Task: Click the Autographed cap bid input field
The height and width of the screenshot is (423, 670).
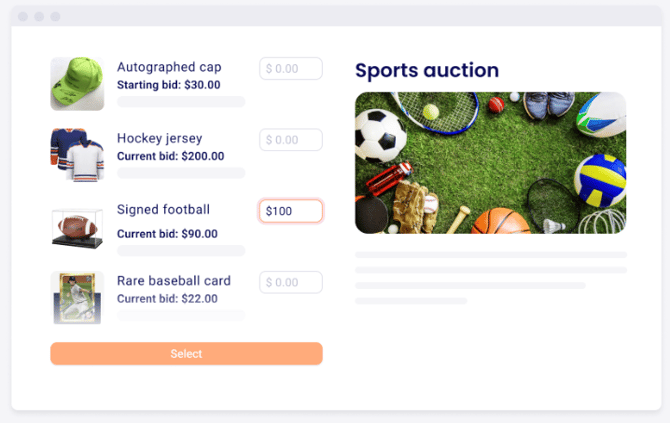Action: coord(291,69)
